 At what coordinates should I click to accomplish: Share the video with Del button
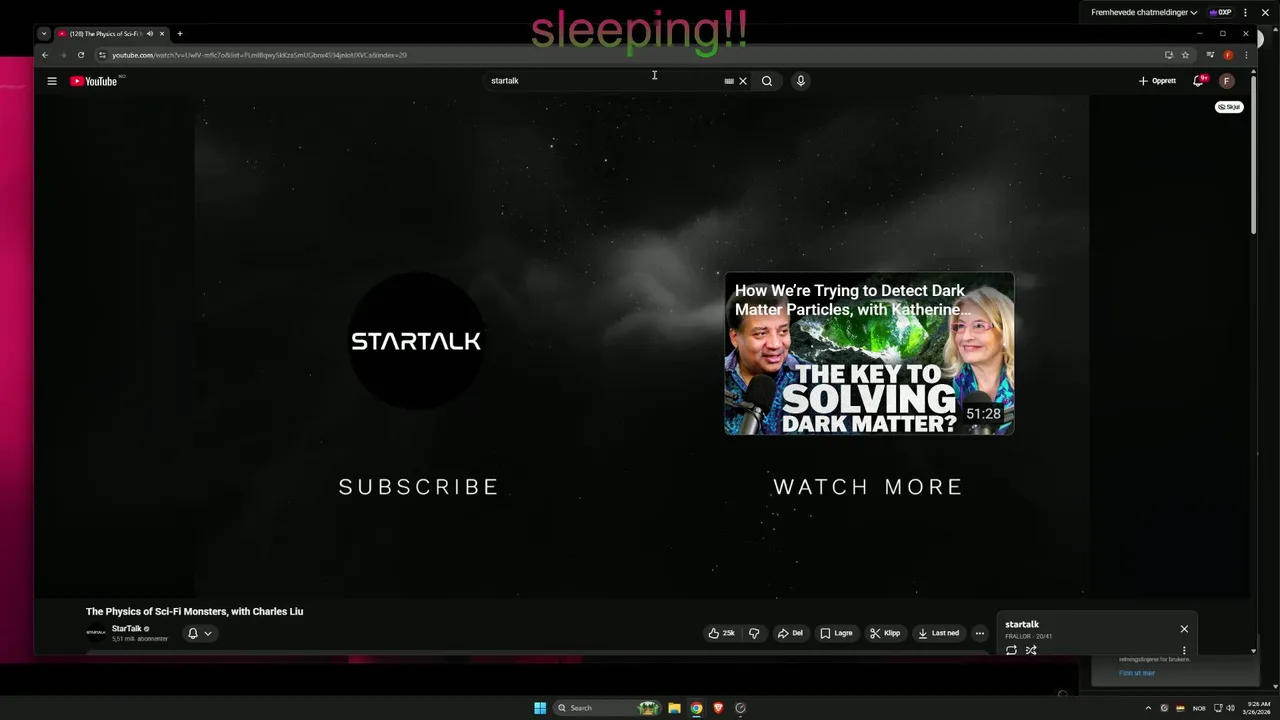pos(790,633)
